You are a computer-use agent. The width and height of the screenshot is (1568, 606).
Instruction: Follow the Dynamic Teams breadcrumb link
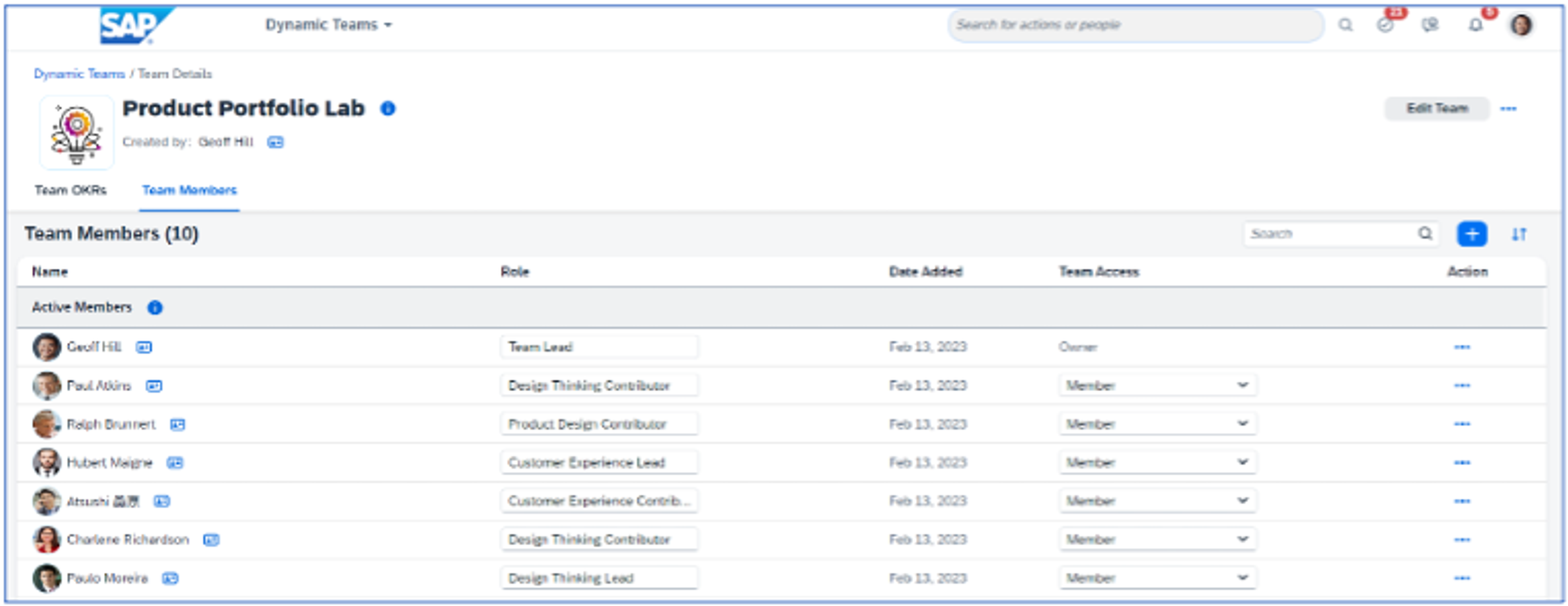point(80,73)
